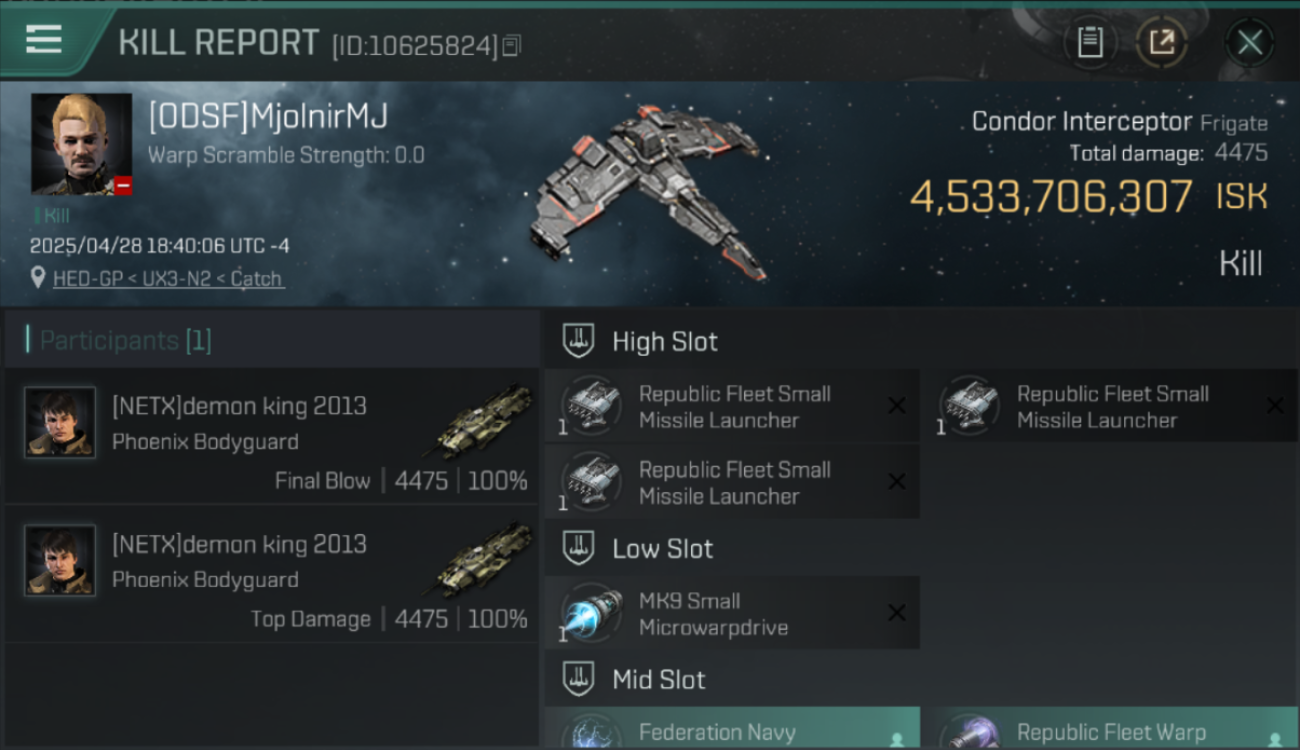The width and height of the screenshot is (1300, 750).
Task: Select the Top Damage participant portrait
Action: coord(60,560)
